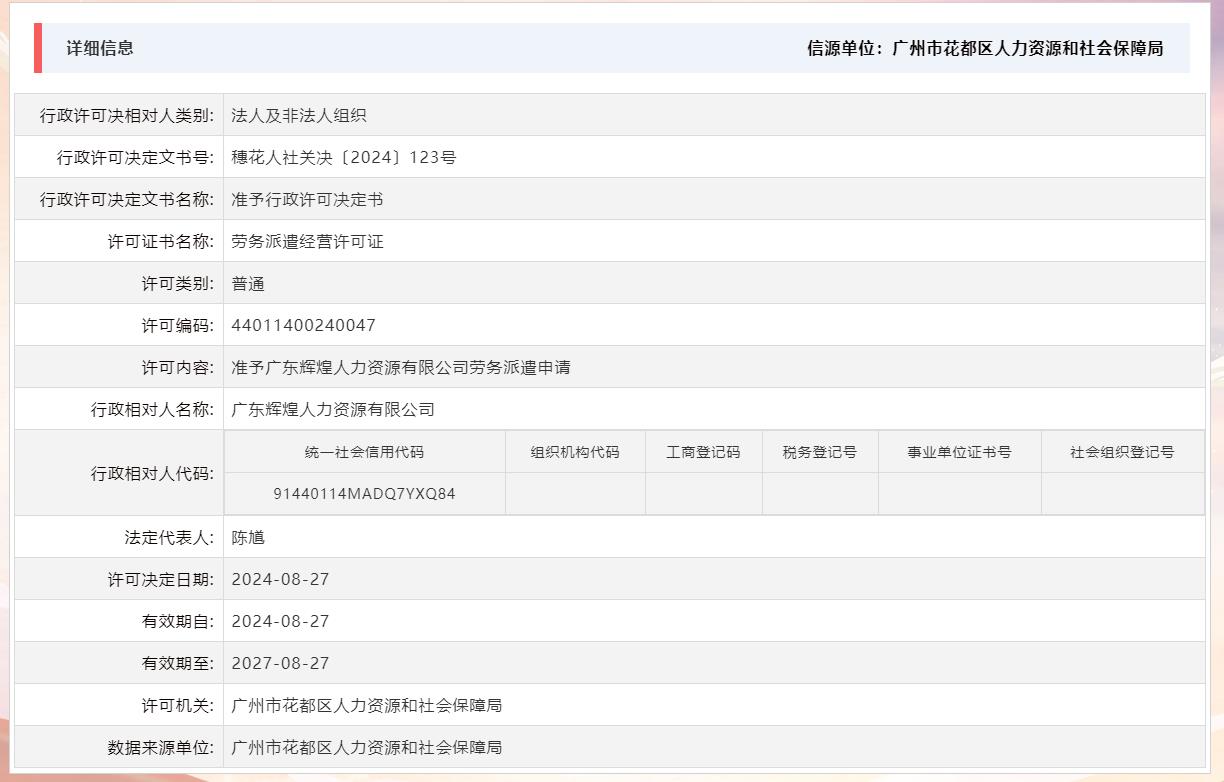1224x782 pixels.
Task: Click the 许可决定日期 label
Action: [x=161, y=579]
